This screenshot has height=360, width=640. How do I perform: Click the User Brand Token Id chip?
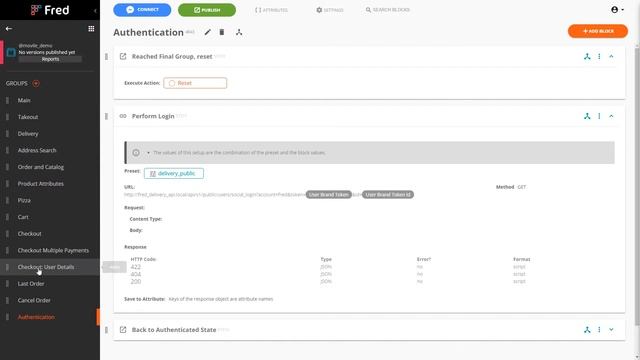(388, 195)
